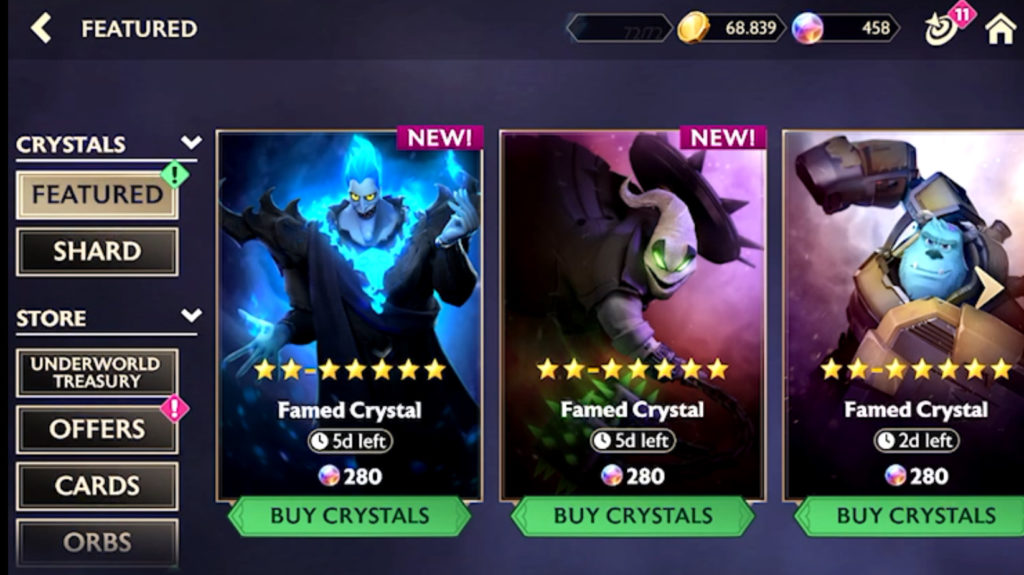
Task: Collapse the CRYSTALS section chevron
Action: pyautogui.click(x=191, y=142)
